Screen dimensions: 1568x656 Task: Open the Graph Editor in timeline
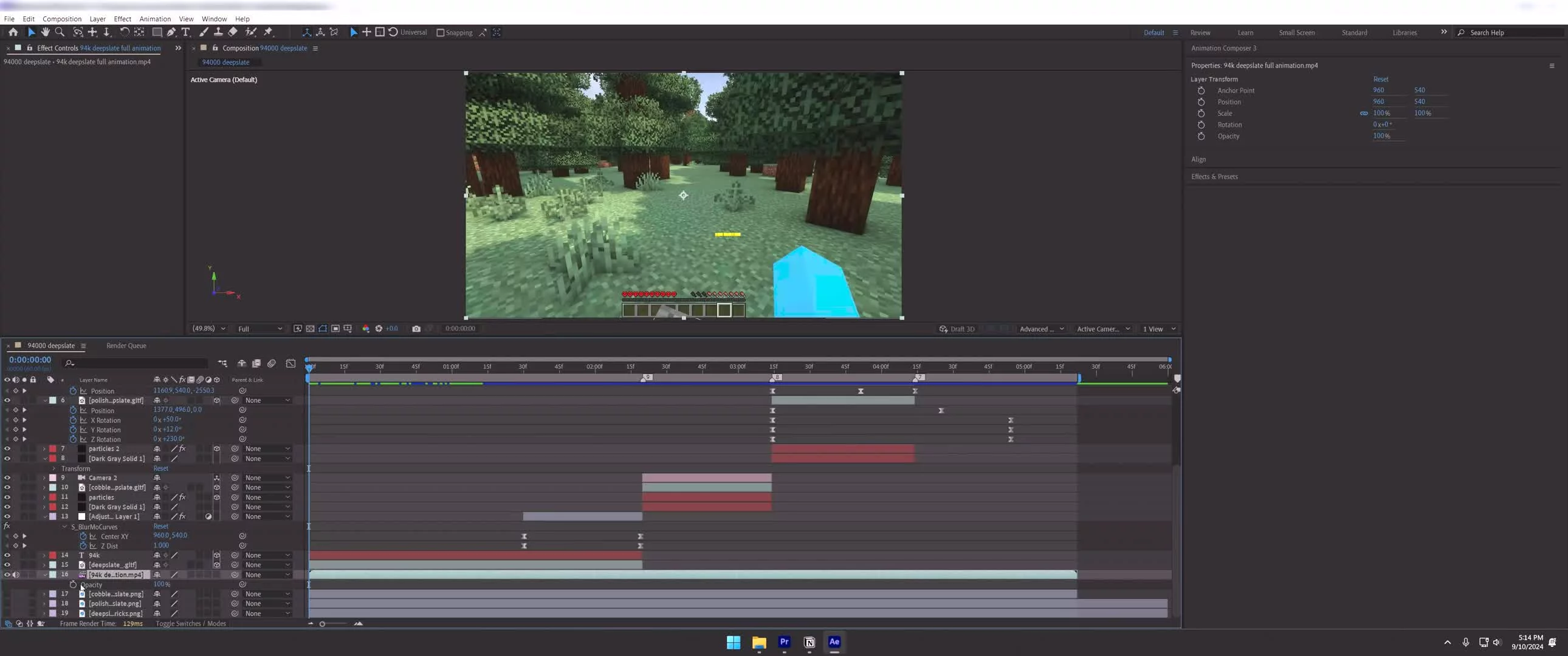291,363
